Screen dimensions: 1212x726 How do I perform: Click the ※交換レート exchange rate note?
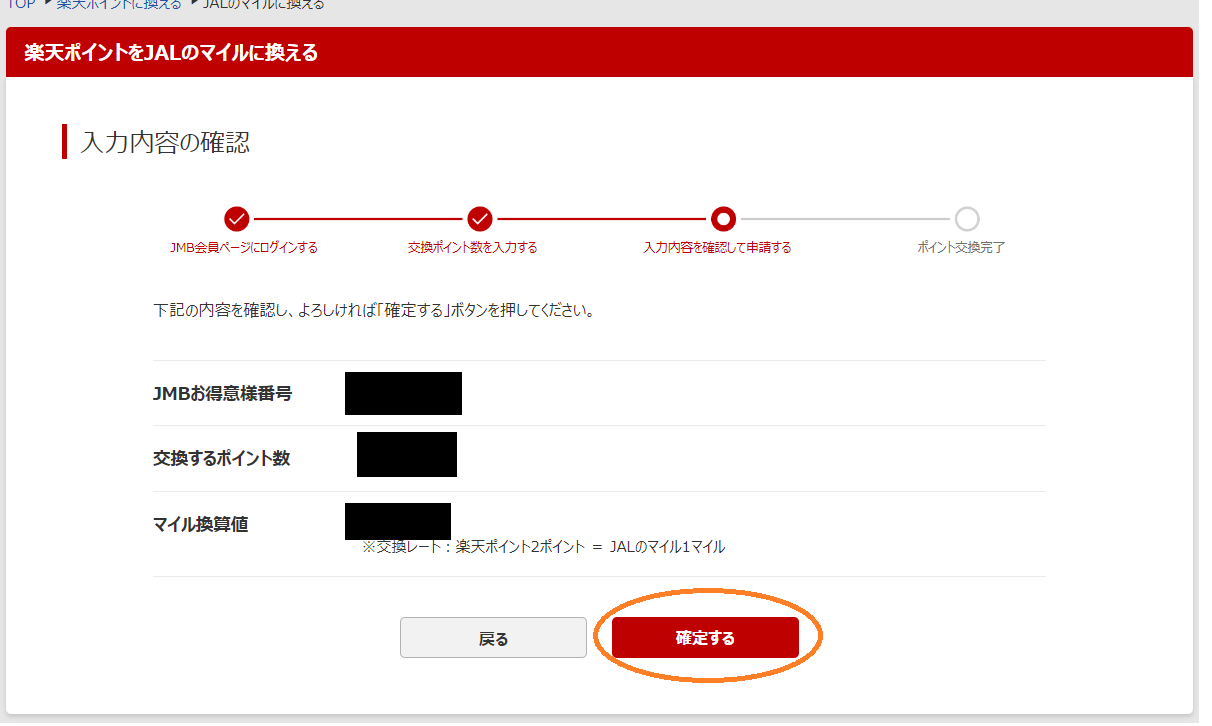tap(543, 547)
